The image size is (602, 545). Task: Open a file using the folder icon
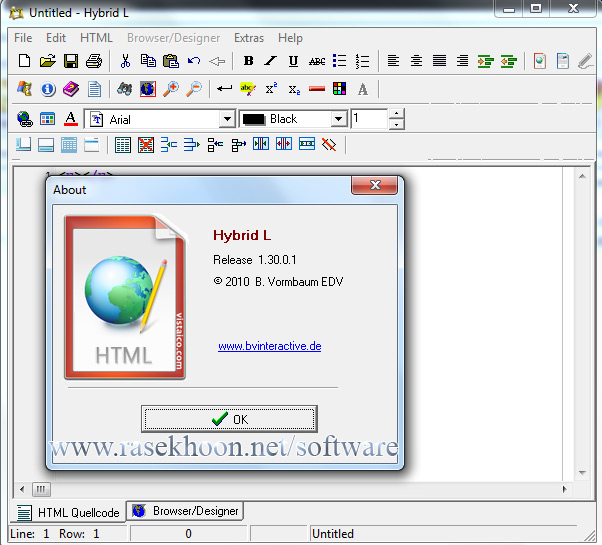tap(47, 61)
